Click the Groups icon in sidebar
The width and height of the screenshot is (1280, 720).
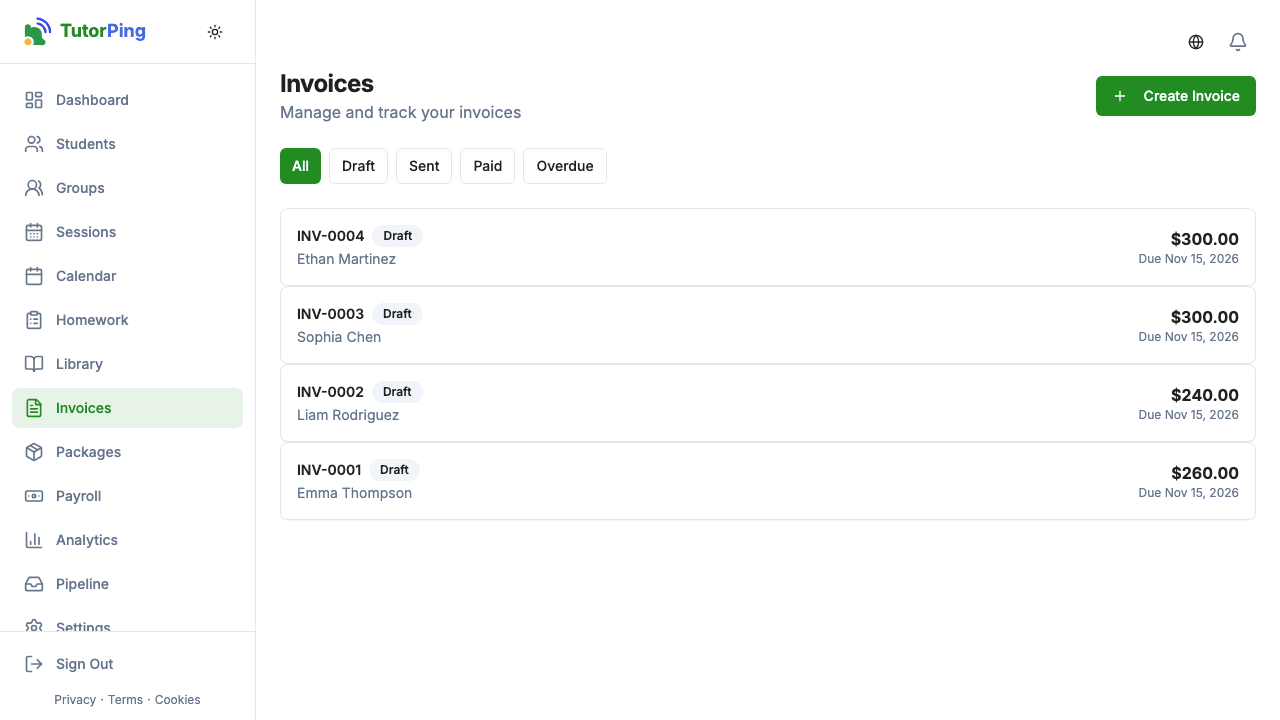pos(34,188)
